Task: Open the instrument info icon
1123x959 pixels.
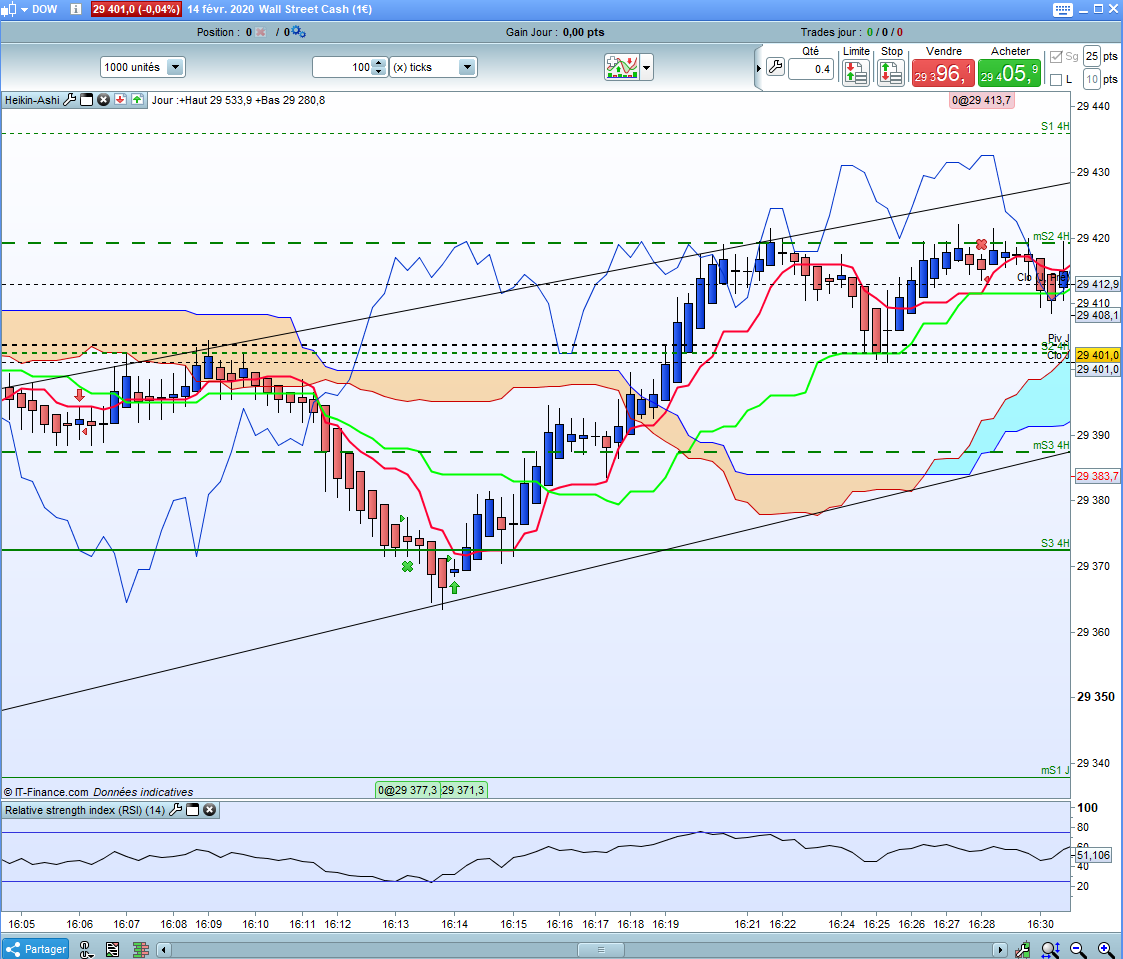Action: point(76,9)
